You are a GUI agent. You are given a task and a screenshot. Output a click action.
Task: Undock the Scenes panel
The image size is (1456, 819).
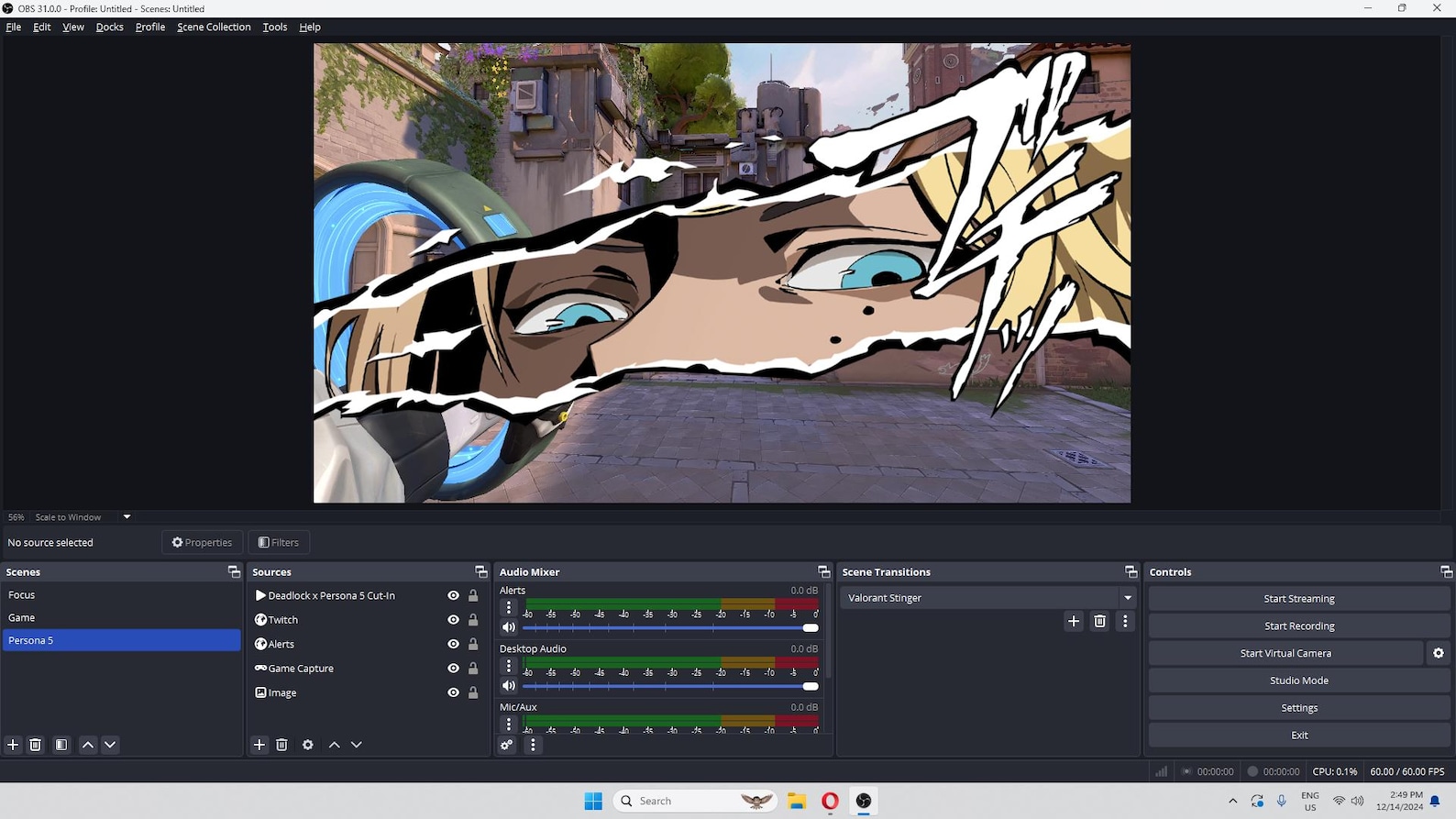coord(234,571)
